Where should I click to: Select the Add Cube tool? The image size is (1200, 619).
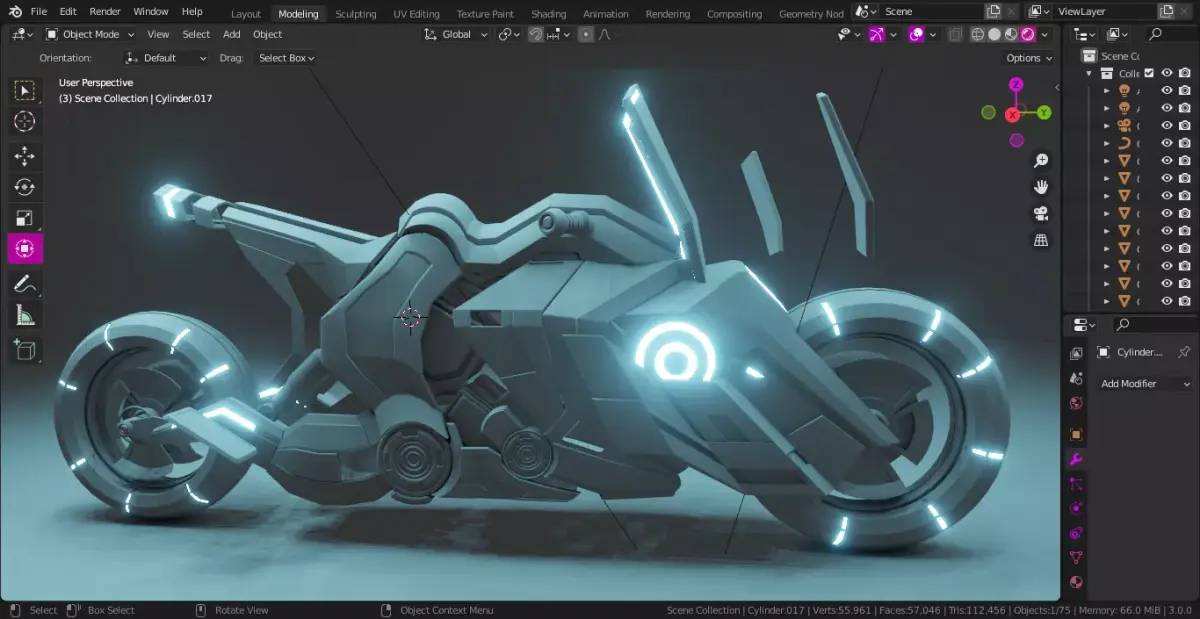[25, 350]
